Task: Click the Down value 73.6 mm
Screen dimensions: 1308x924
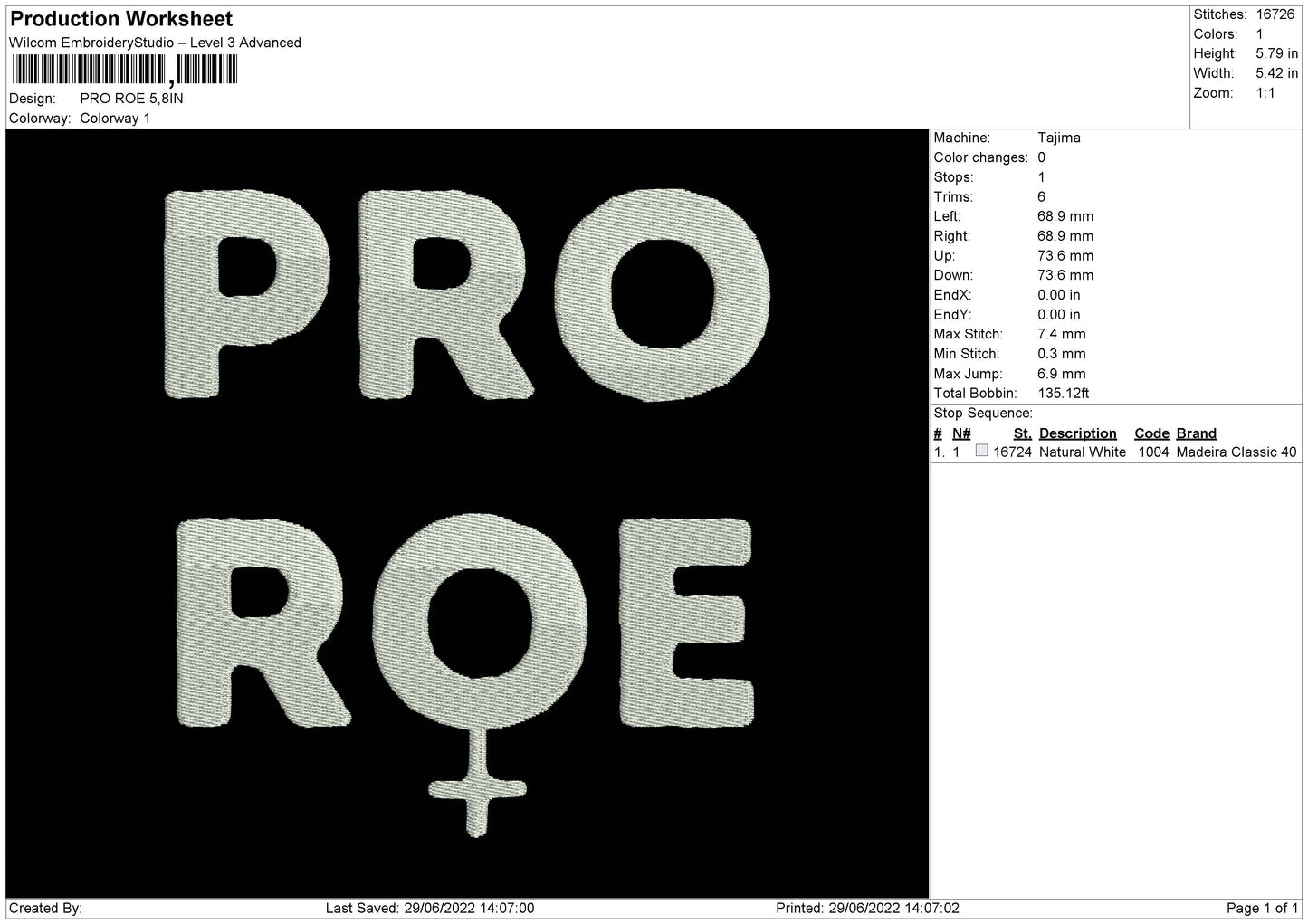Action: (x=1065, y=275)
